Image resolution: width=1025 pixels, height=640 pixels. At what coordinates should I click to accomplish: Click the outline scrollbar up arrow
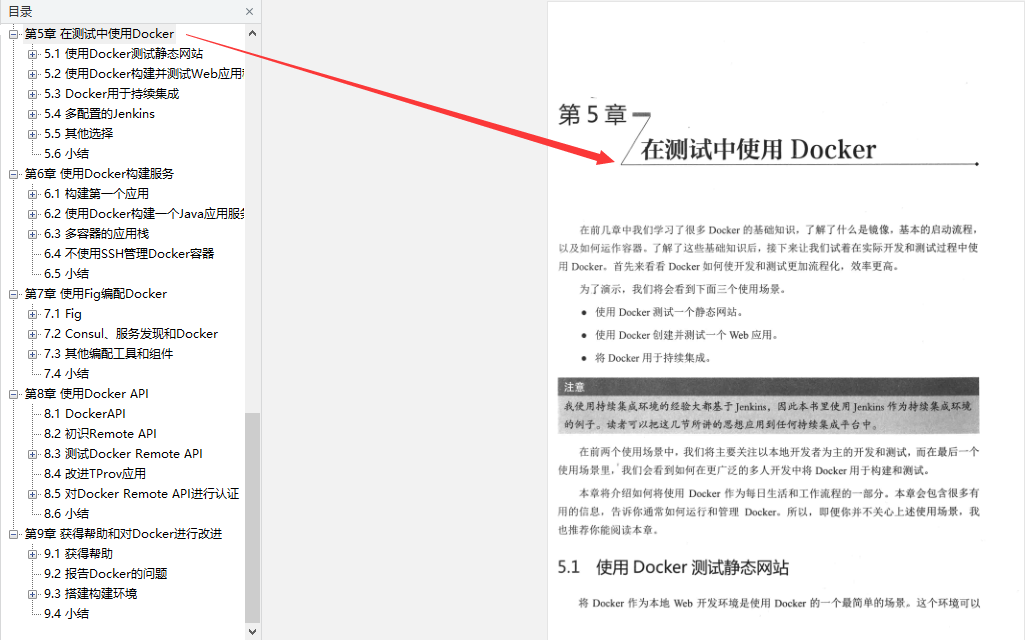point(252,33)
